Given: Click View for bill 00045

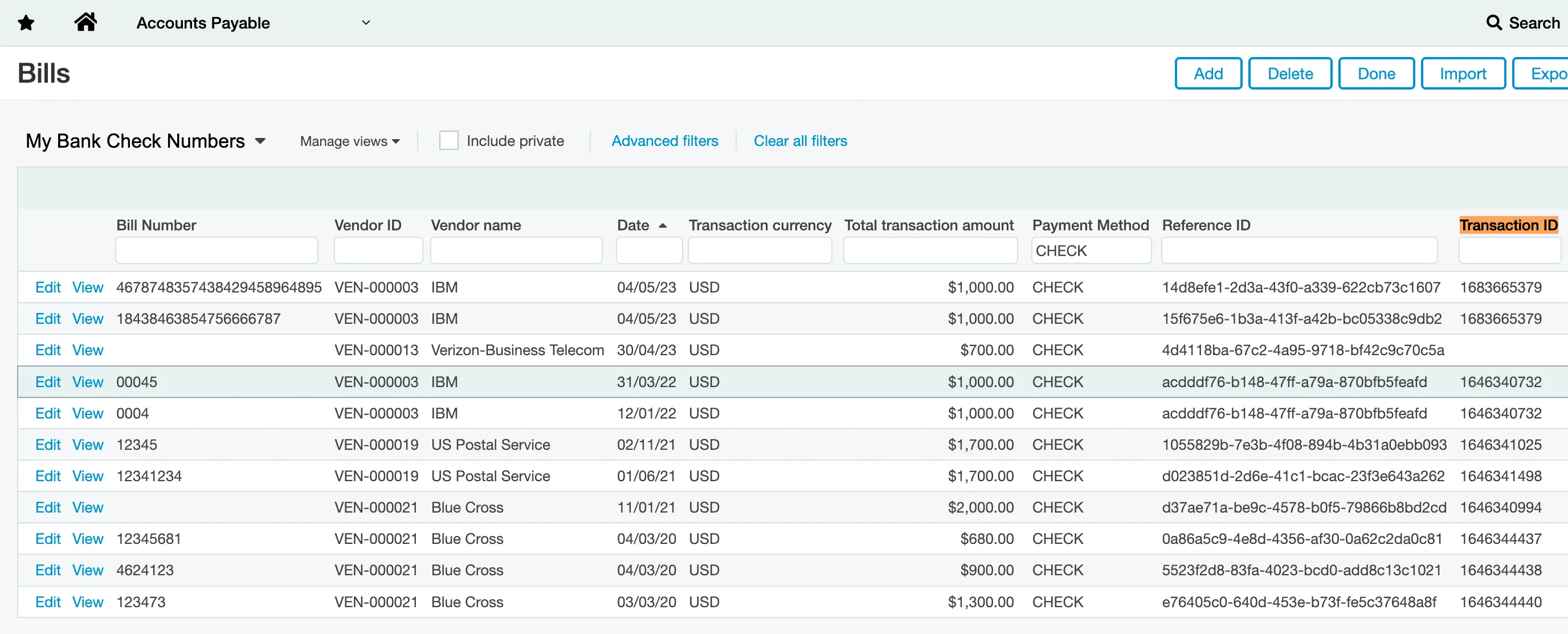Looking at the screenshot, I should point(88,382).
